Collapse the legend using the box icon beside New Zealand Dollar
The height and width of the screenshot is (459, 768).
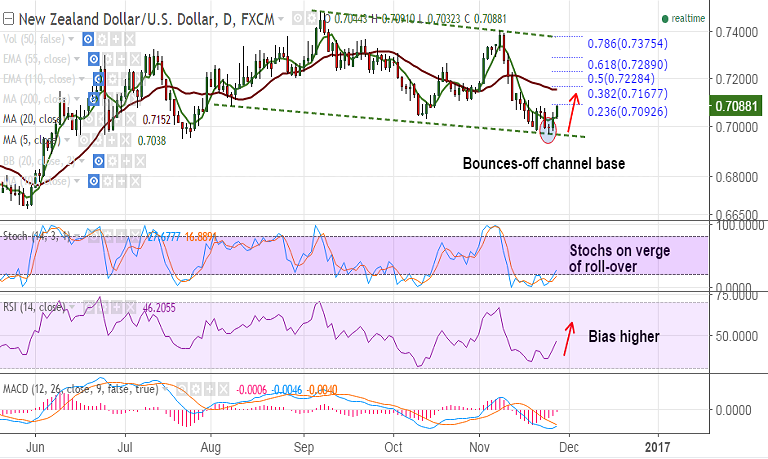coord(8,19)
